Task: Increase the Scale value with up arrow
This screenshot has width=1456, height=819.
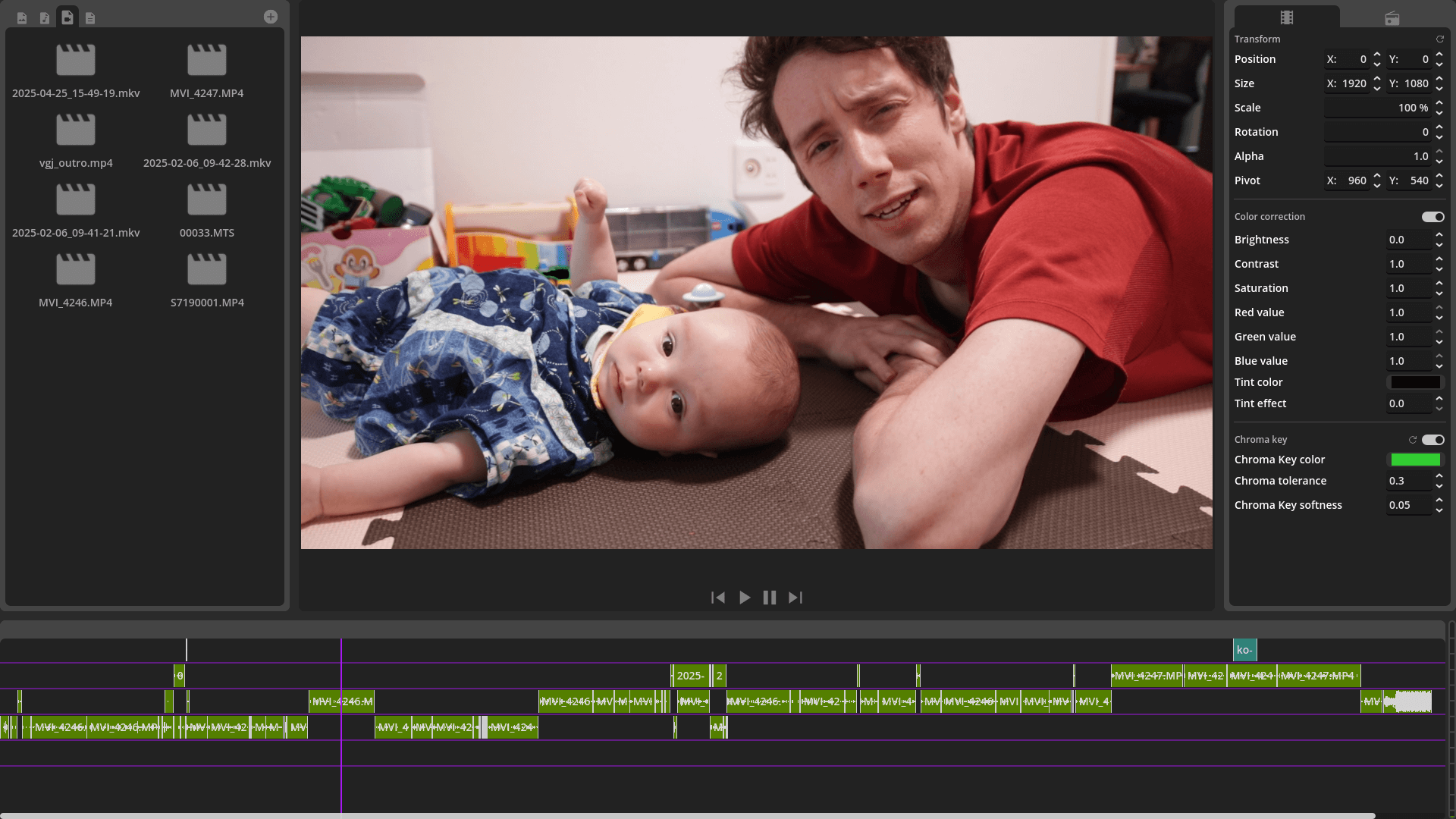Action: point(1439,103)
